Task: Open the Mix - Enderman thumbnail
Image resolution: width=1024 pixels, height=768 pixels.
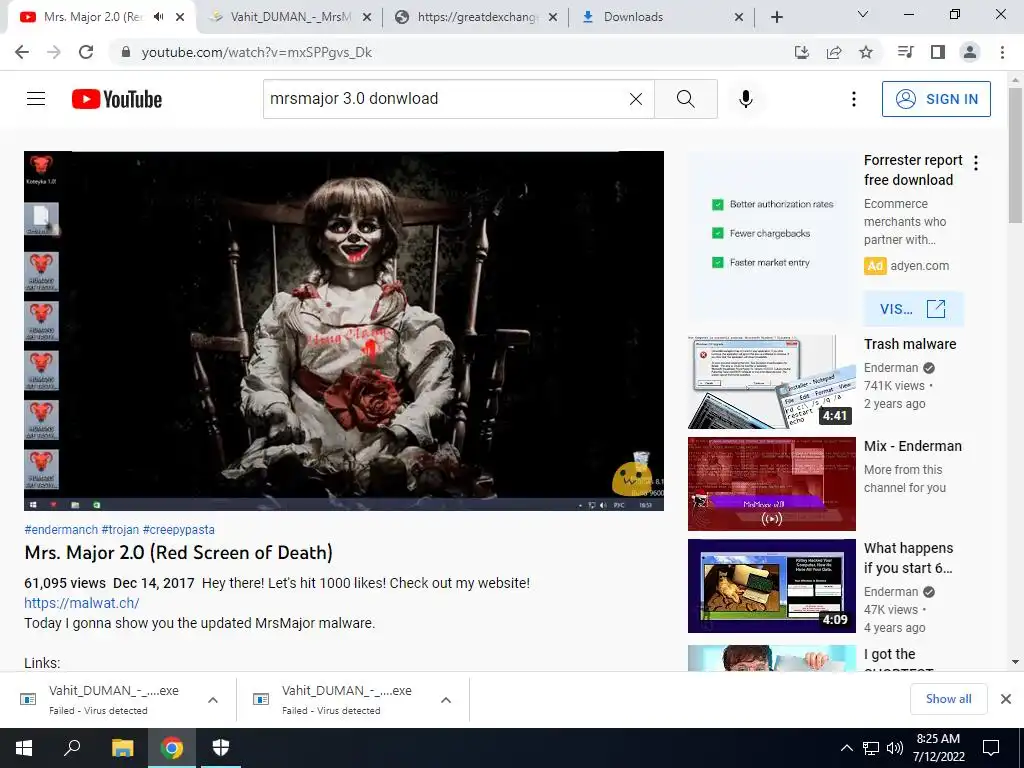Action: (x=771, y=484)
